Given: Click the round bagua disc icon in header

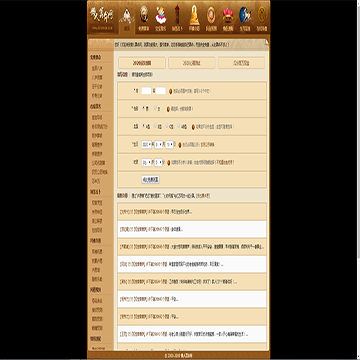Looking at the screenshot, I should tap(144, 14).
